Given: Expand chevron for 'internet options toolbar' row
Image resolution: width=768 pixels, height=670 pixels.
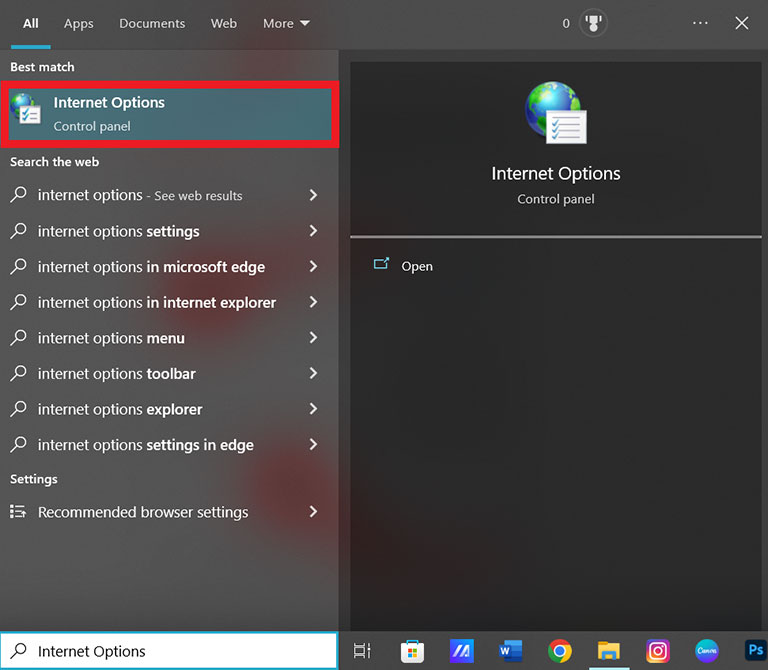Looking at the screenshot, I should point(313,373).
